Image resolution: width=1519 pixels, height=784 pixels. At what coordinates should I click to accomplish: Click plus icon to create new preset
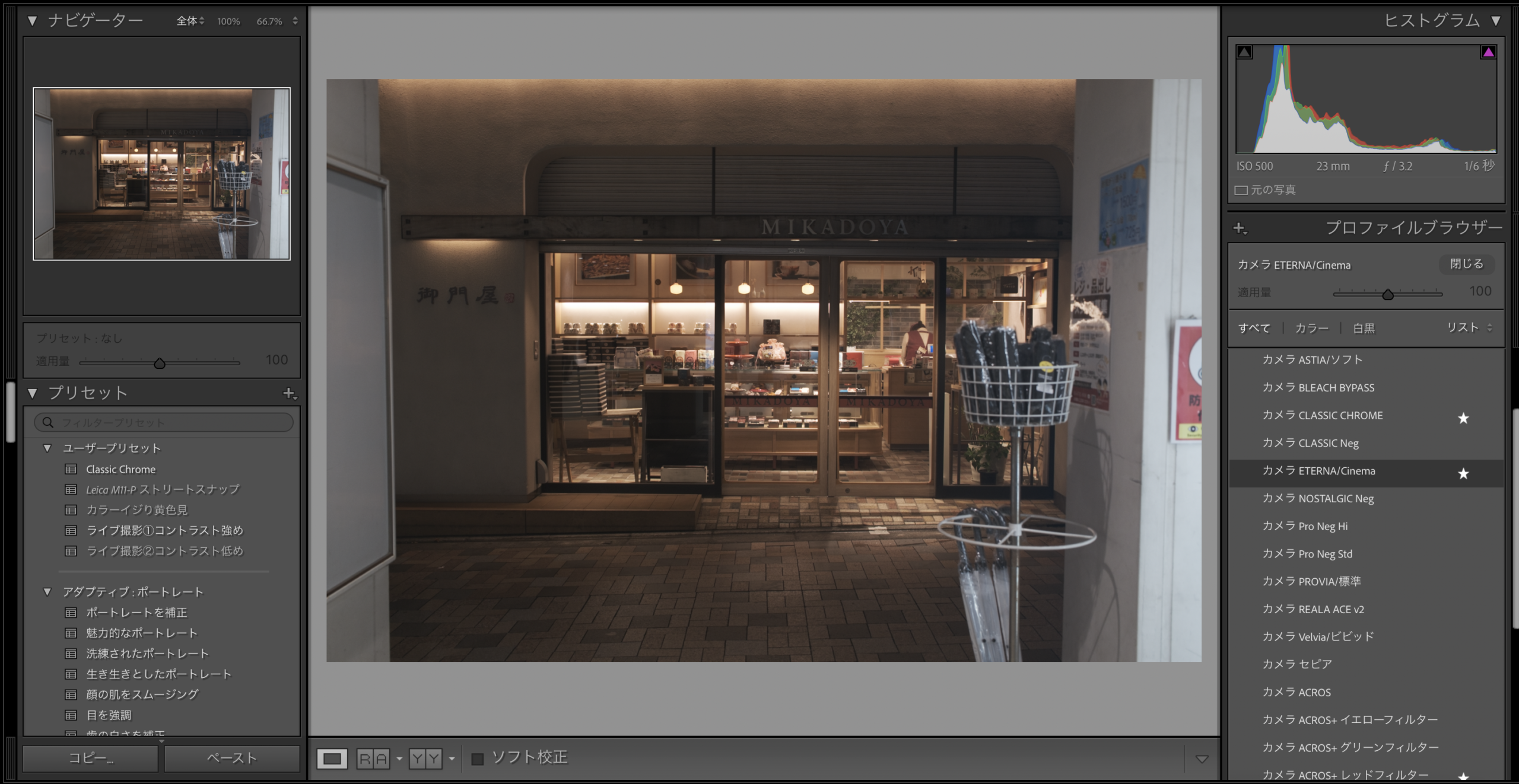(289, 393)
